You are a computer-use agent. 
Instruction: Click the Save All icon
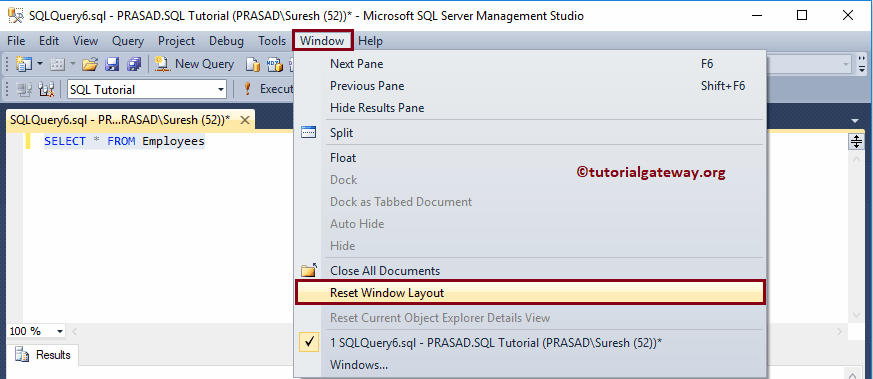coord(134,64)
